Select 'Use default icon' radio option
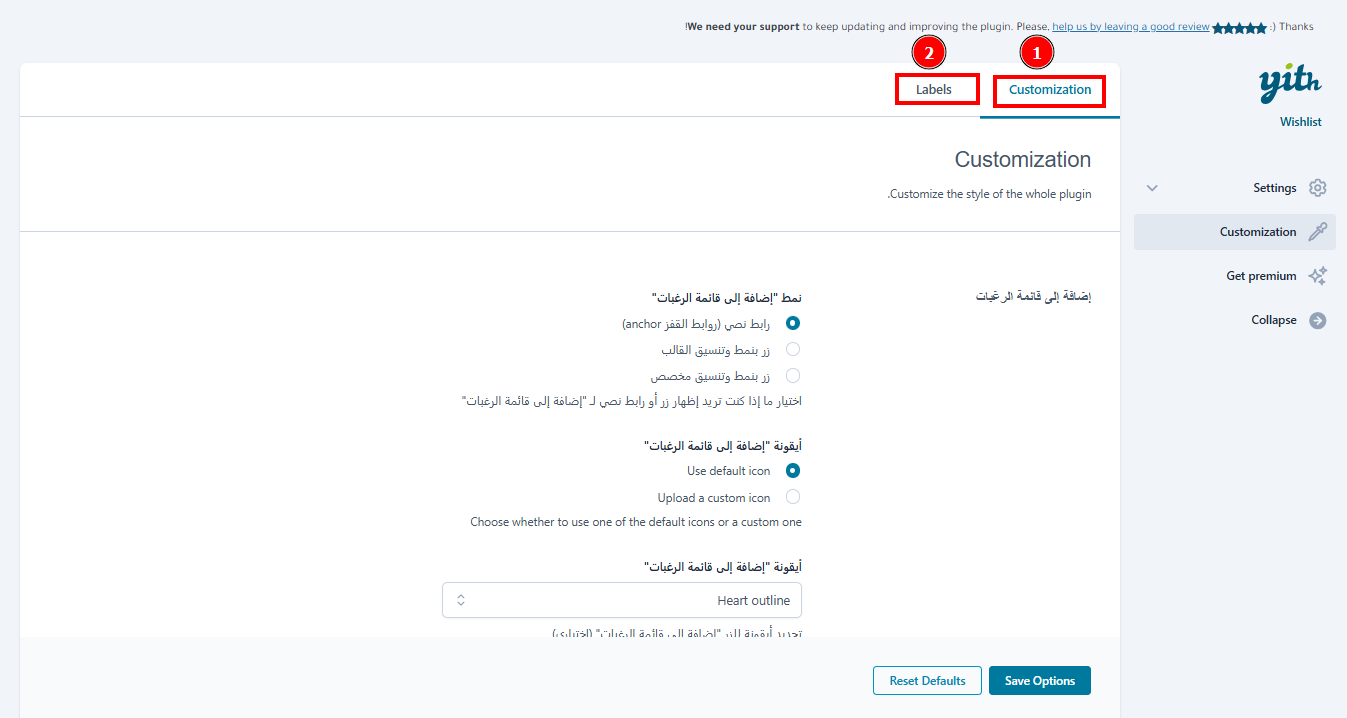The image size is (1347, 718). [793, 471]
